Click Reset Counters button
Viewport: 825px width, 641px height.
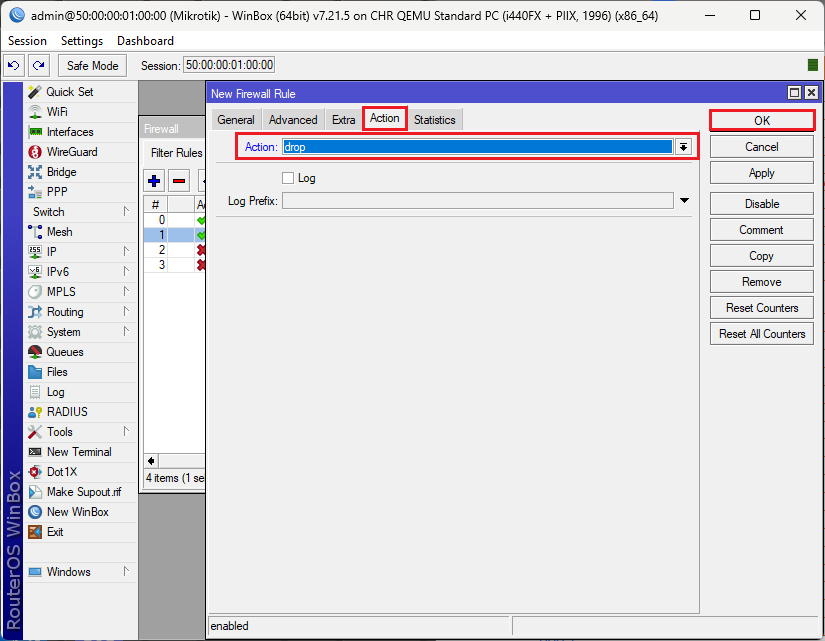(762, 308)
